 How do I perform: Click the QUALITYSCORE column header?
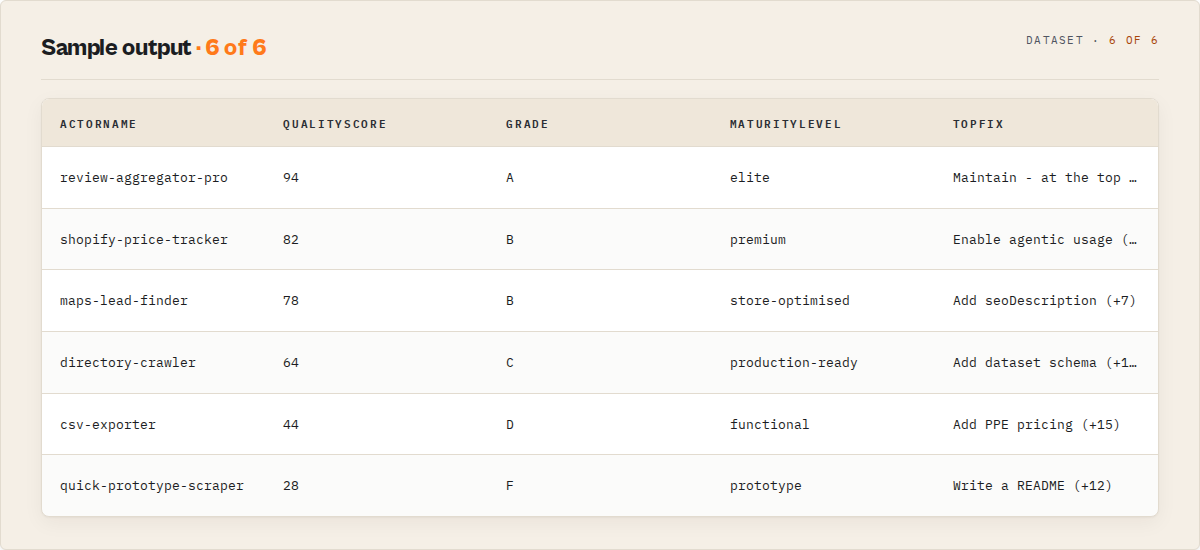tap(334, 124)
